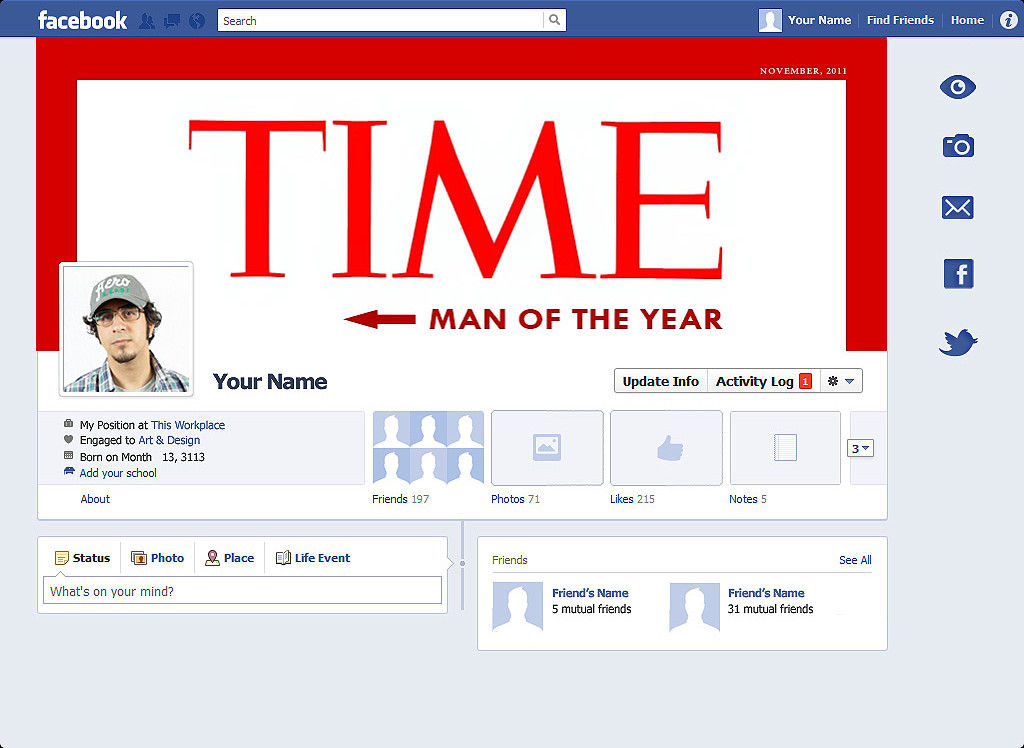Viewport: 1024px width, 748px height.
Task: Open the globe notifications icon
Action: pyautogui.click(x=196, y=20)
